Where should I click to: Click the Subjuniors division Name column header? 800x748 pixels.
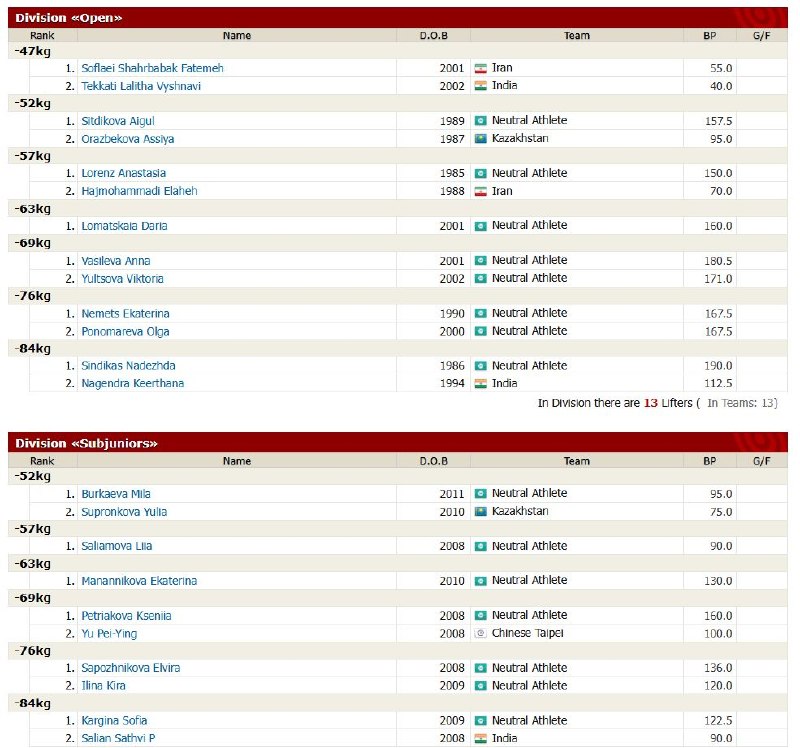point(237,461)
